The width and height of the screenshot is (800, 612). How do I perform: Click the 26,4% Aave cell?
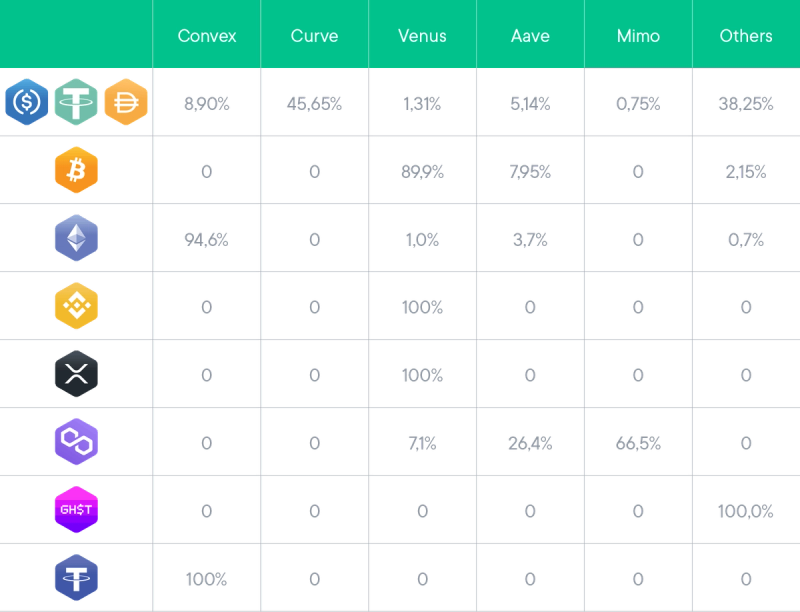pos(530,444)
